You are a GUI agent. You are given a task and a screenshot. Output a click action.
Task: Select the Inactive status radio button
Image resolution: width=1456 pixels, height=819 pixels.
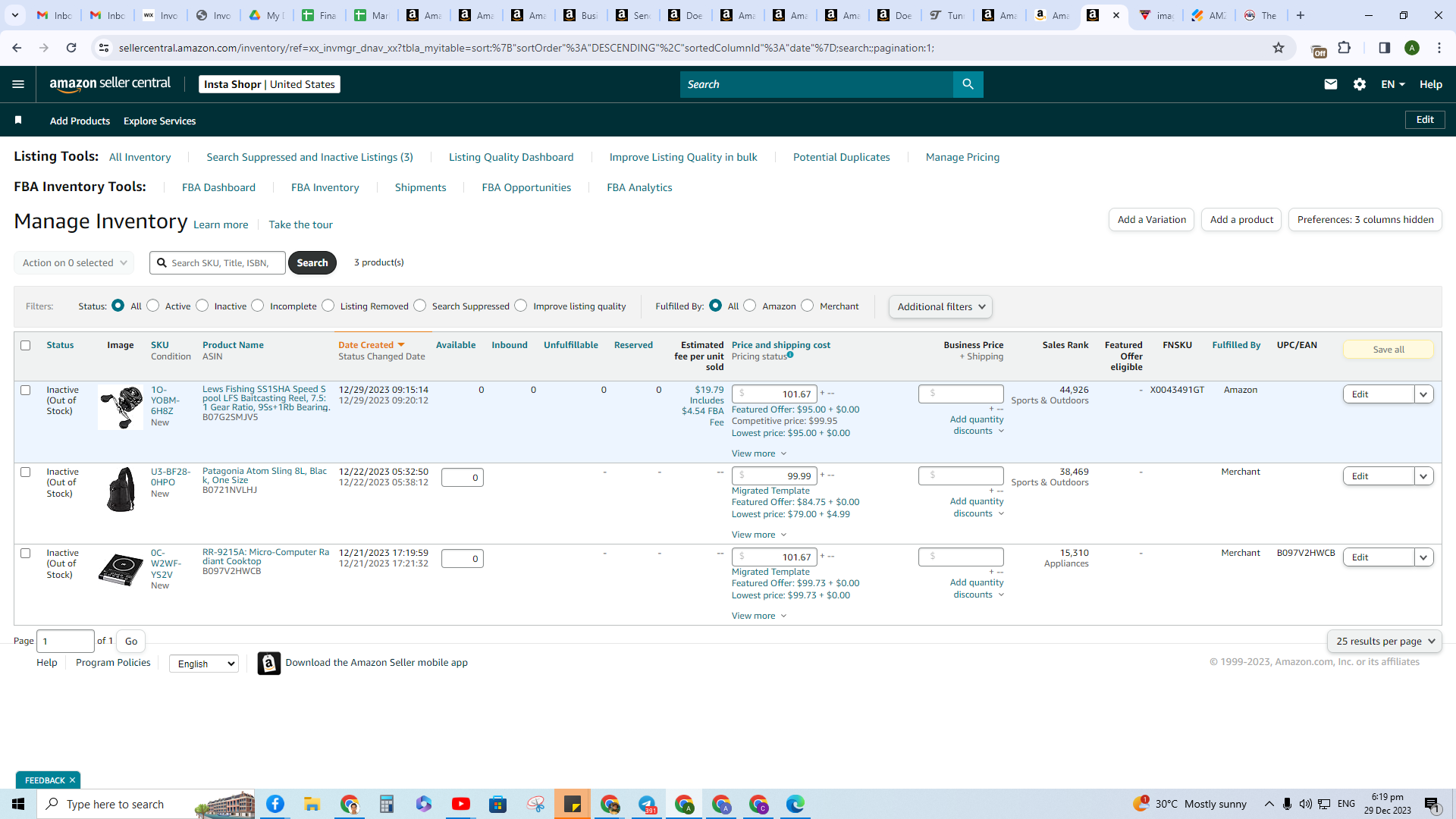202,306
